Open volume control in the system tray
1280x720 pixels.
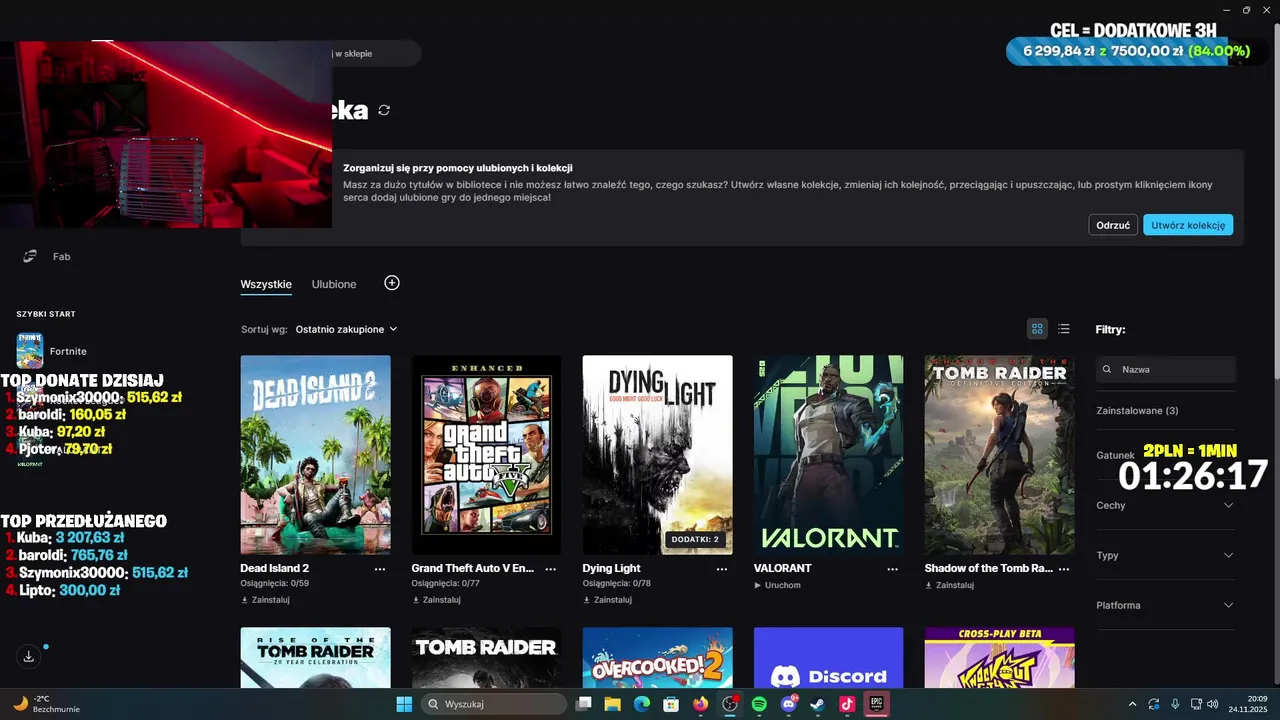[x=1212, y=704]
